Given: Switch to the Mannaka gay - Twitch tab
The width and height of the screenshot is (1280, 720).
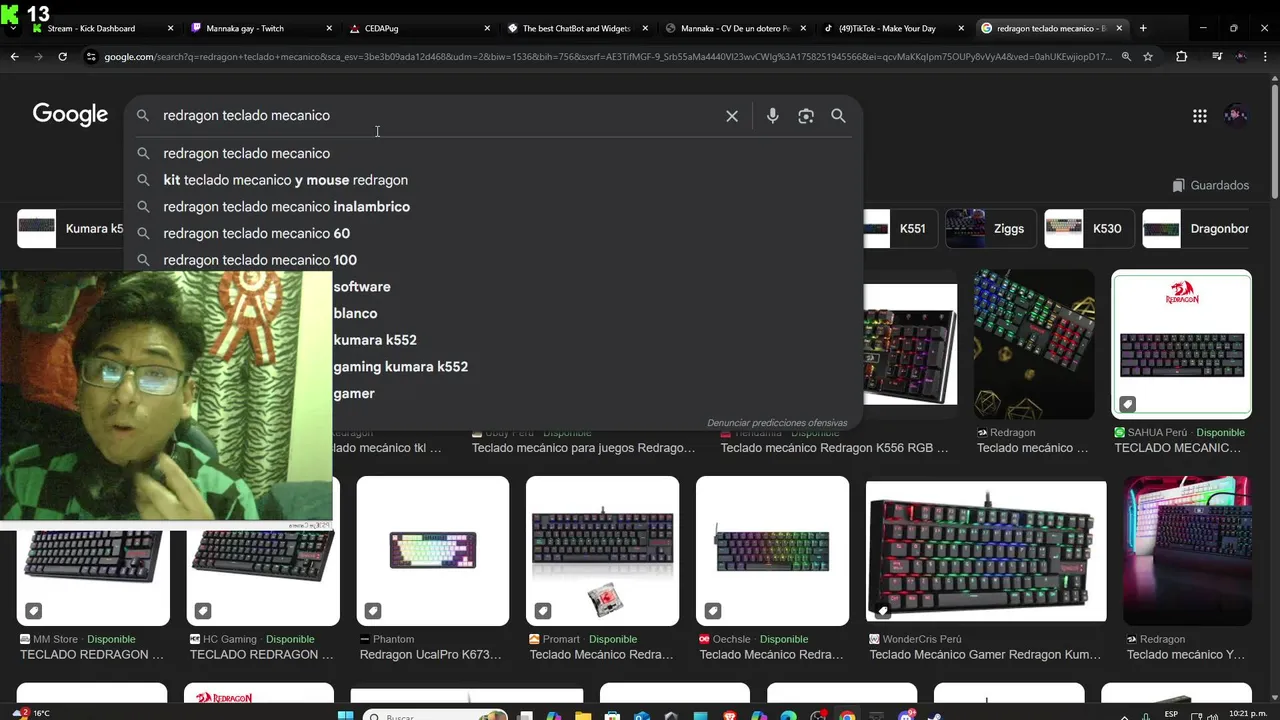Looking at the screenshot, I should click(256, 28).
